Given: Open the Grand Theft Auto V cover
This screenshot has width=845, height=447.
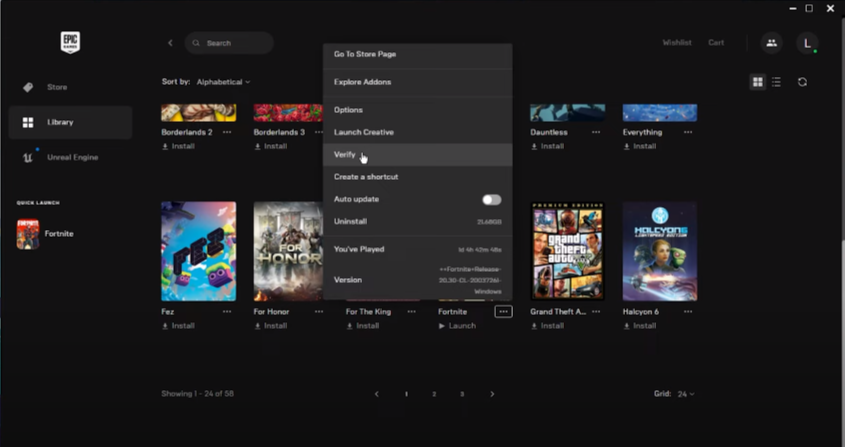Looking at the screenshot, I should [x=567, y=251].
